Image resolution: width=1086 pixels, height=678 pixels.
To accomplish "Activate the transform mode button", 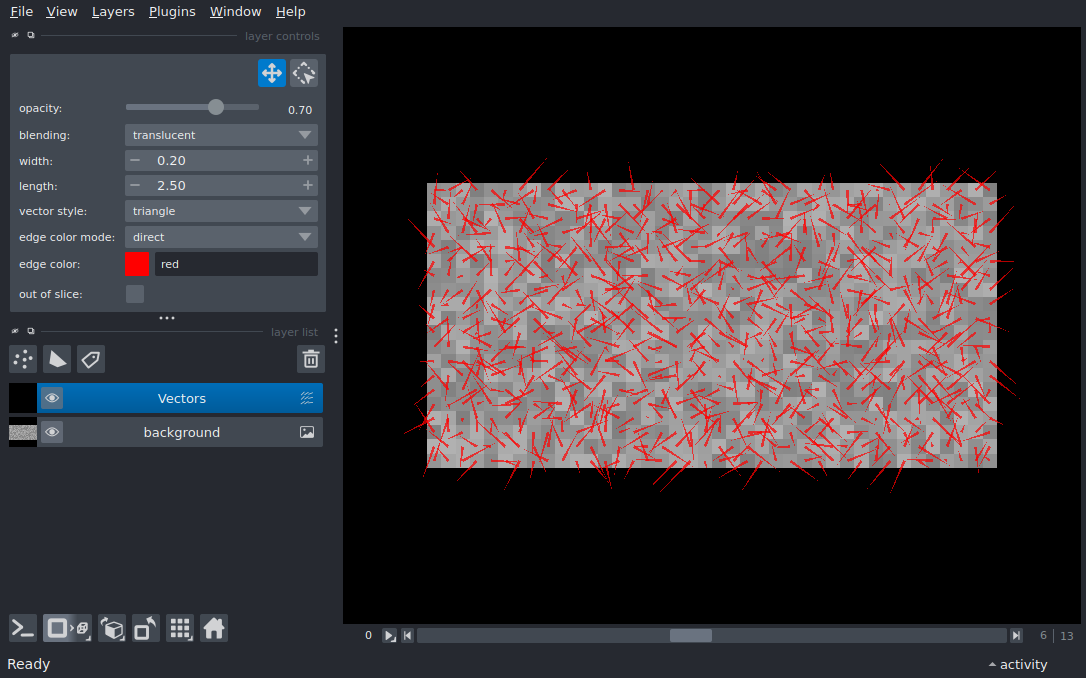I will (304, 73).
